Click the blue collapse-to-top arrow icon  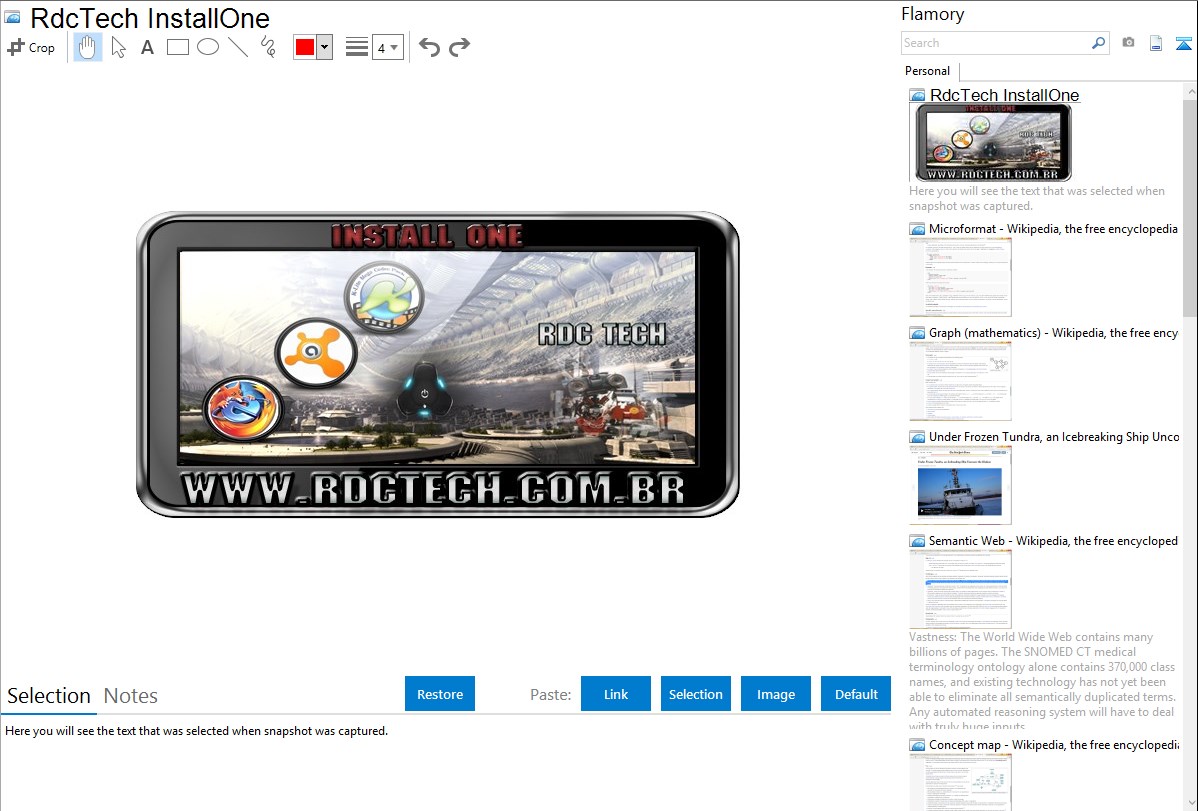pos(1184,43)
